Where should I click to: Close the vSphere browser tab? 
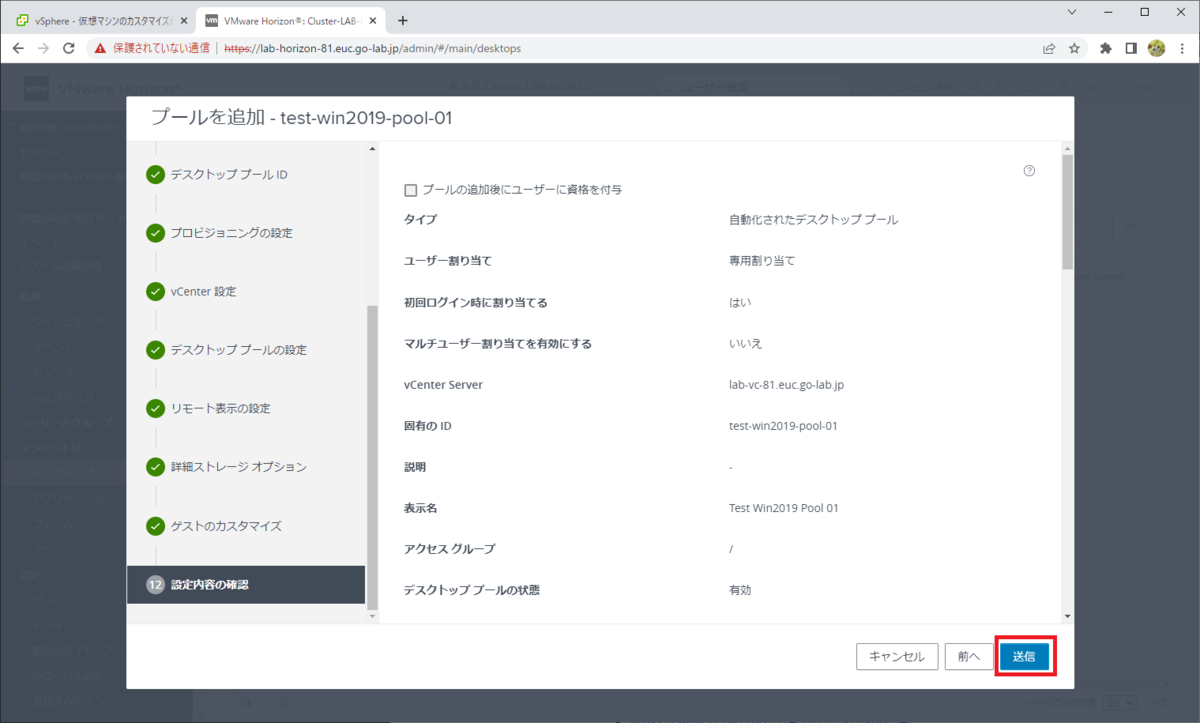coord(182,20)
